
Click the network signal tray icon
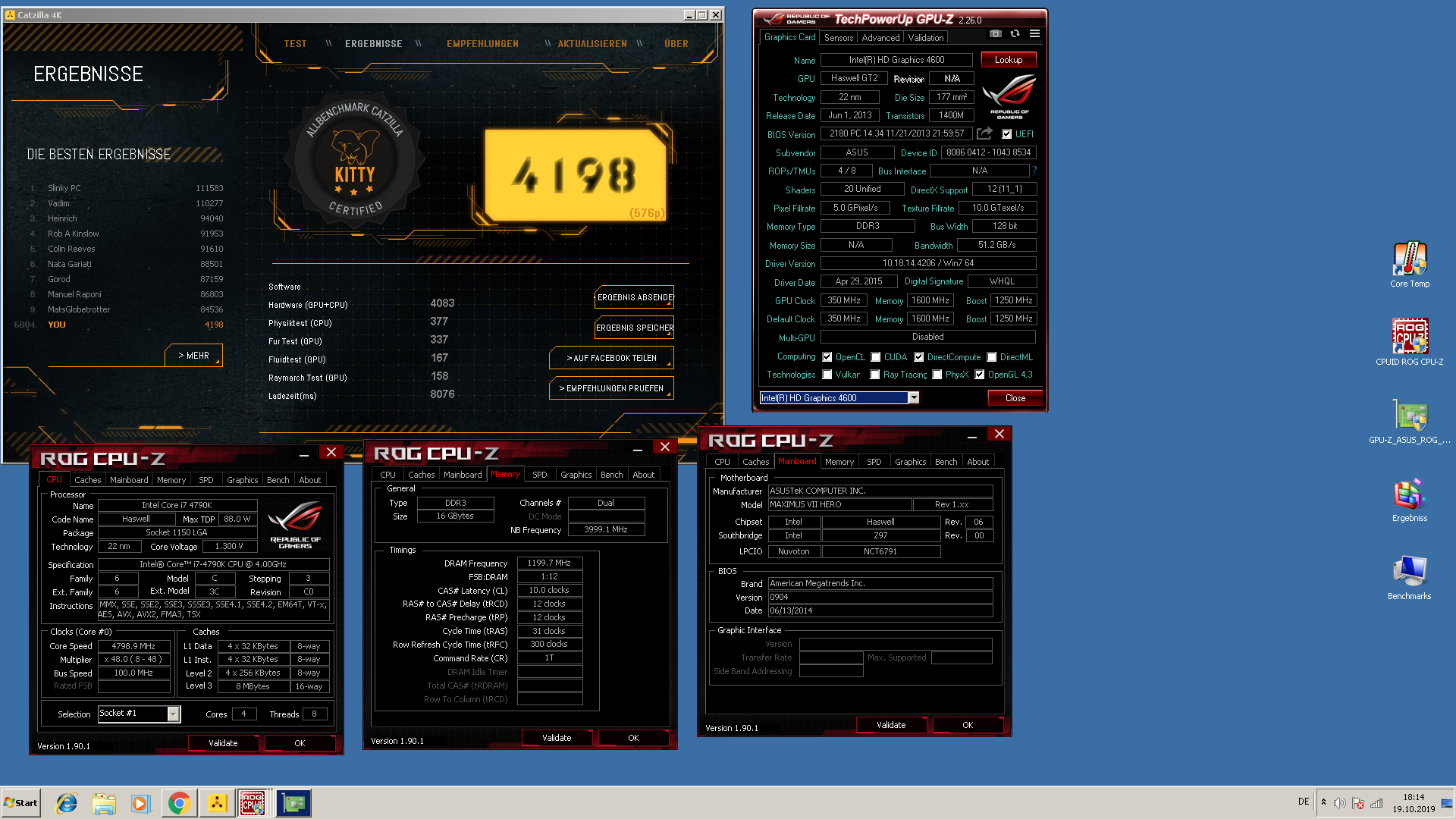(x=1376, y=803)
